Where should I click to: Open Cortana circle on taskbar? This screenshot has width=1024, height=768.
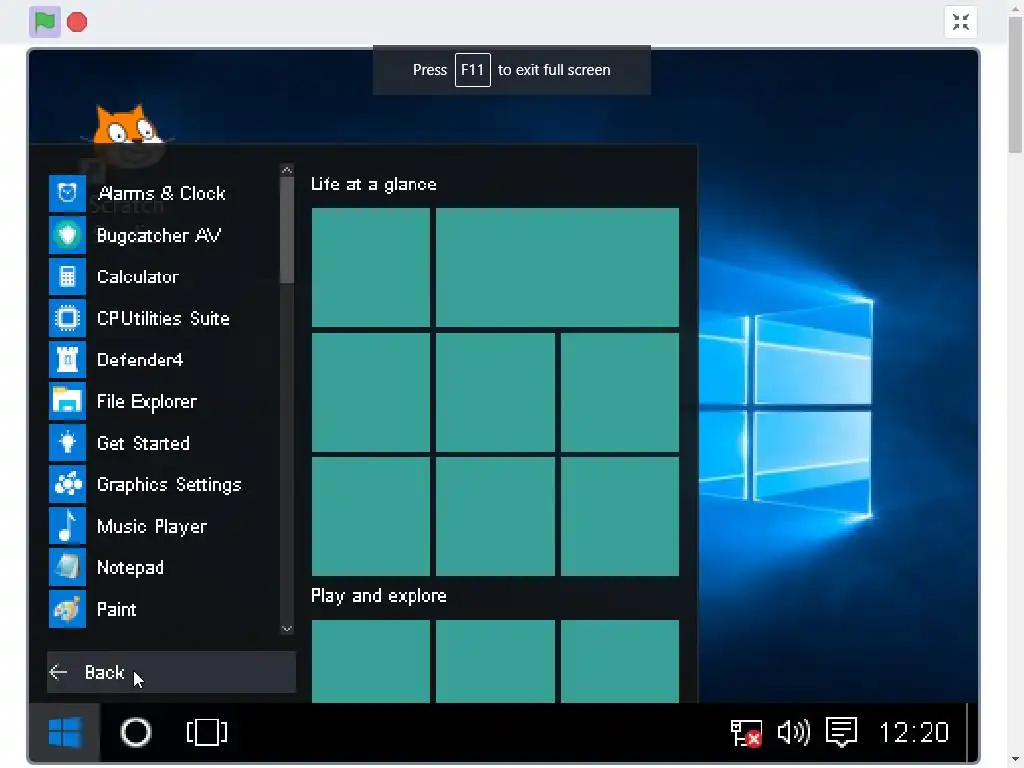coord(136,732)
